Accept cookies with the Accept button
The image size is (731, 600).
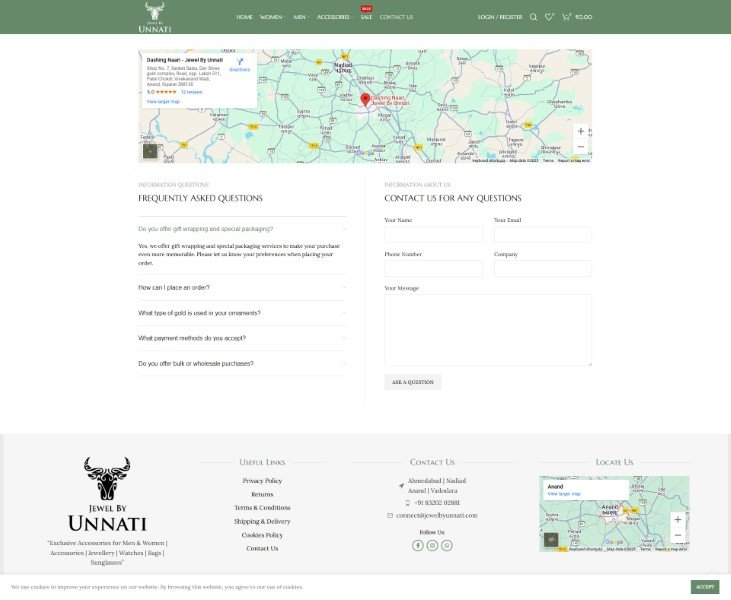tap(704, 587)
